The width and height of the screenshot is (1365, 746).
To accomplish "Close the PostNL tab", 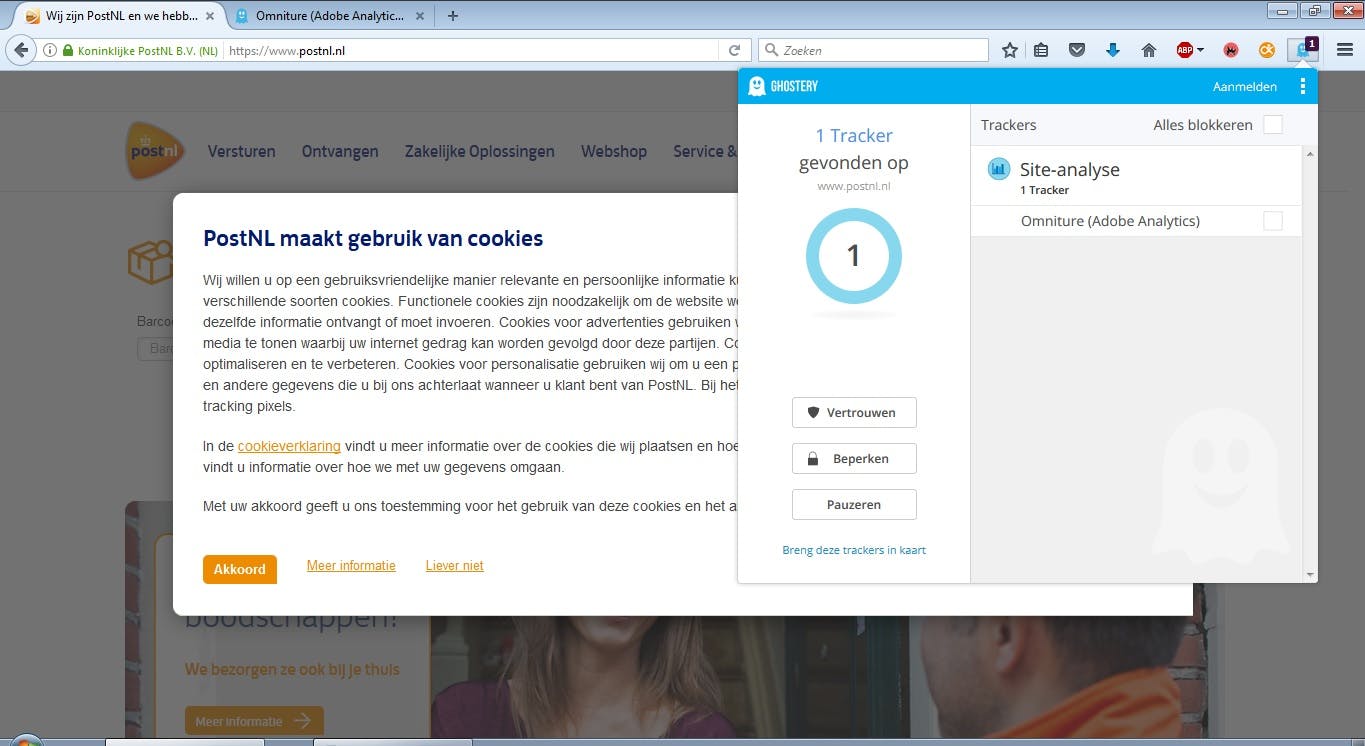I will click(209, 16).
